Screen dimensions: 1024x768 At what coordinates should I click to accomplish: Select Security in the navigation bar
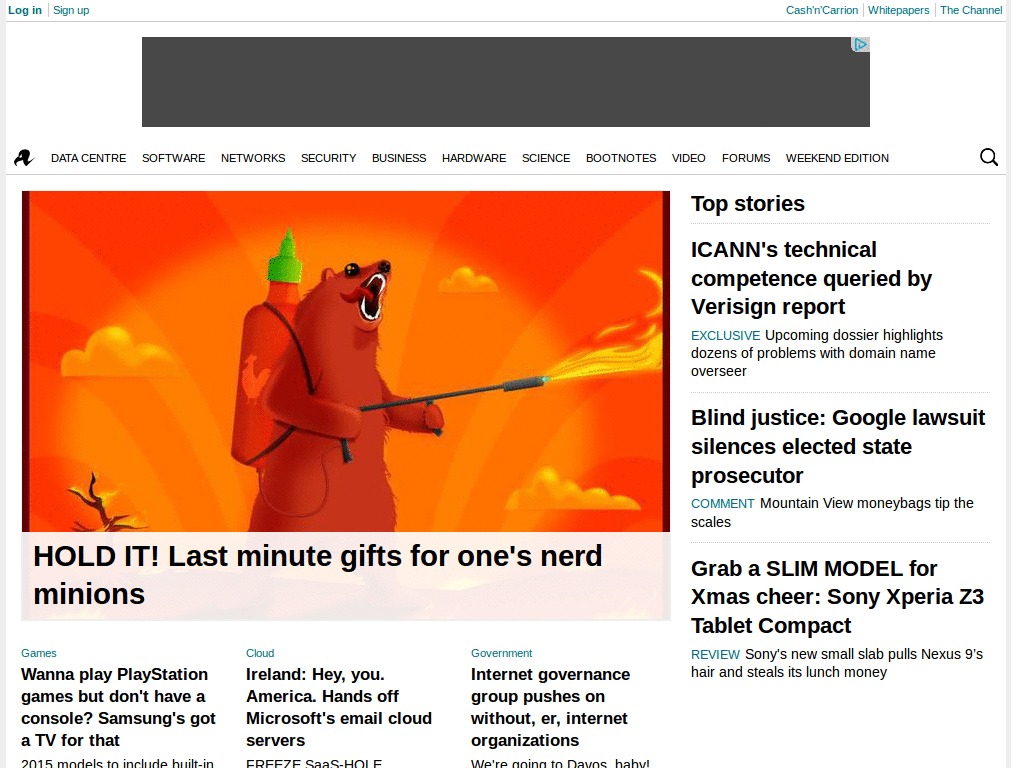[x=328, y=158]
